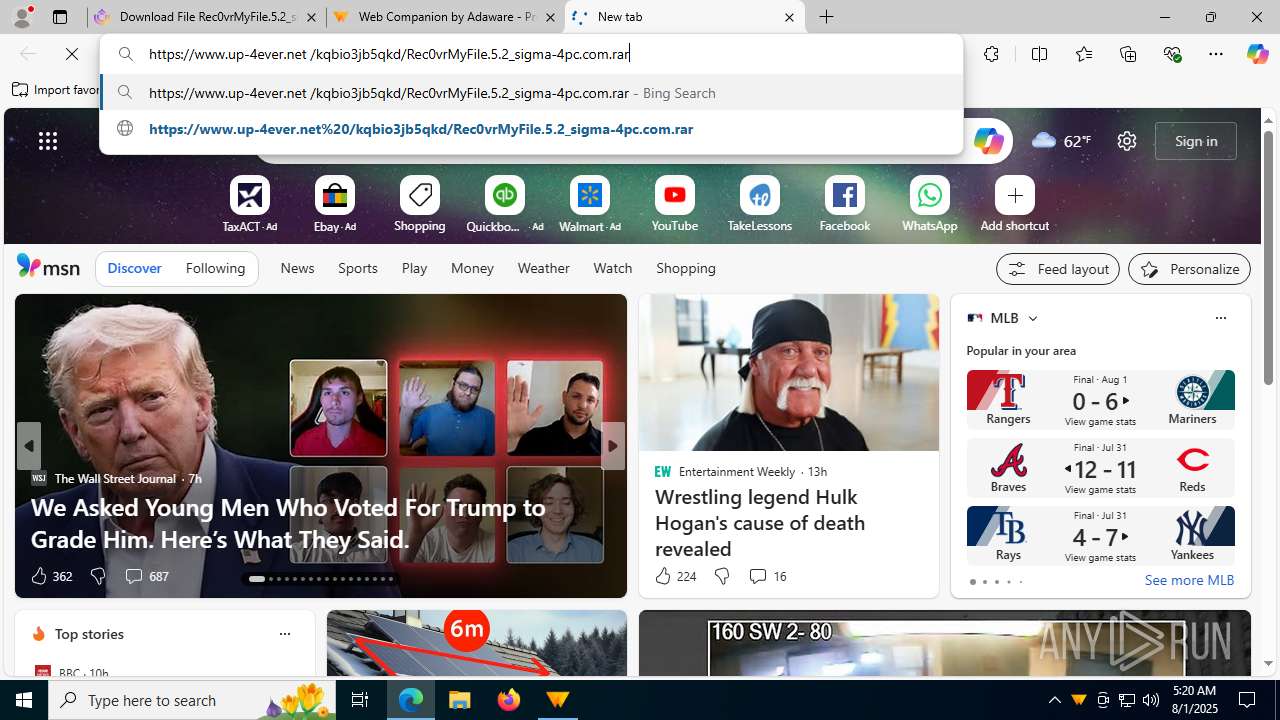Open the MSN logo home link

click(48, 267)
